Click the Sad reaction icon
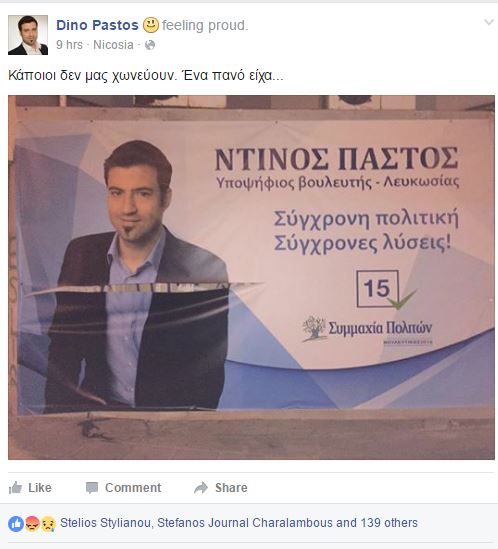Screen dimensions: 498x549 [x=48, y=524]
